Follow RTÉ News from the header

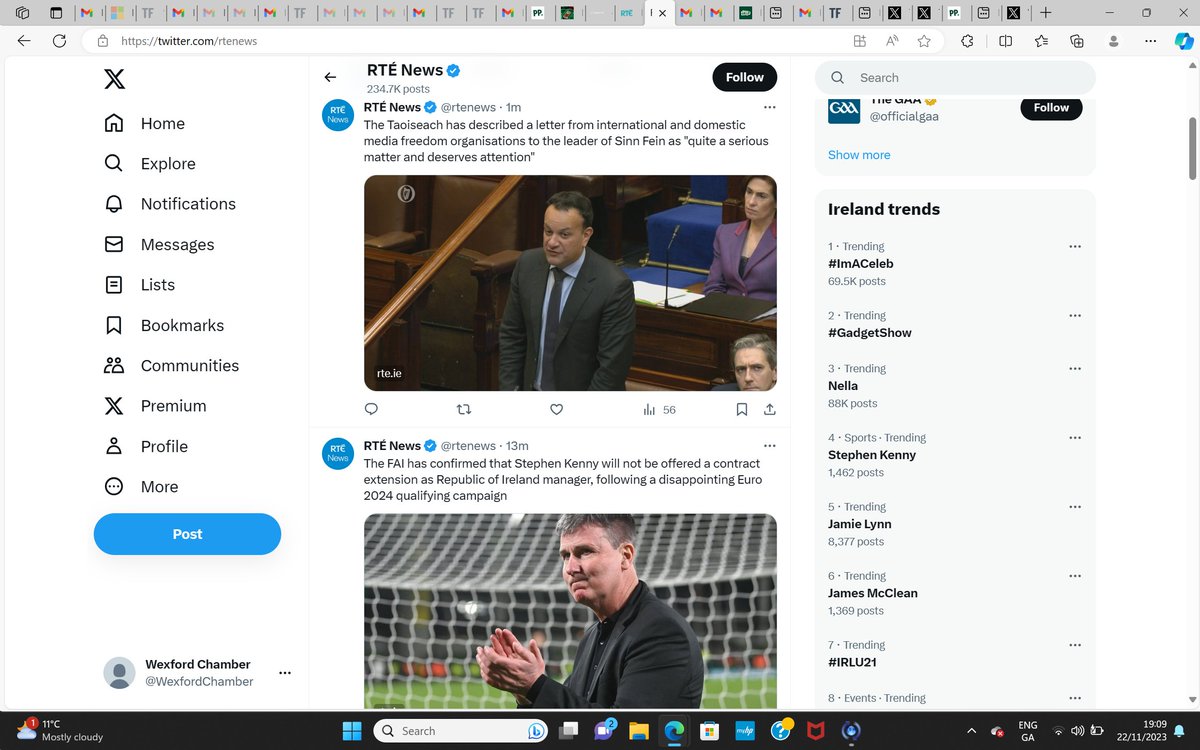[745, 77]
